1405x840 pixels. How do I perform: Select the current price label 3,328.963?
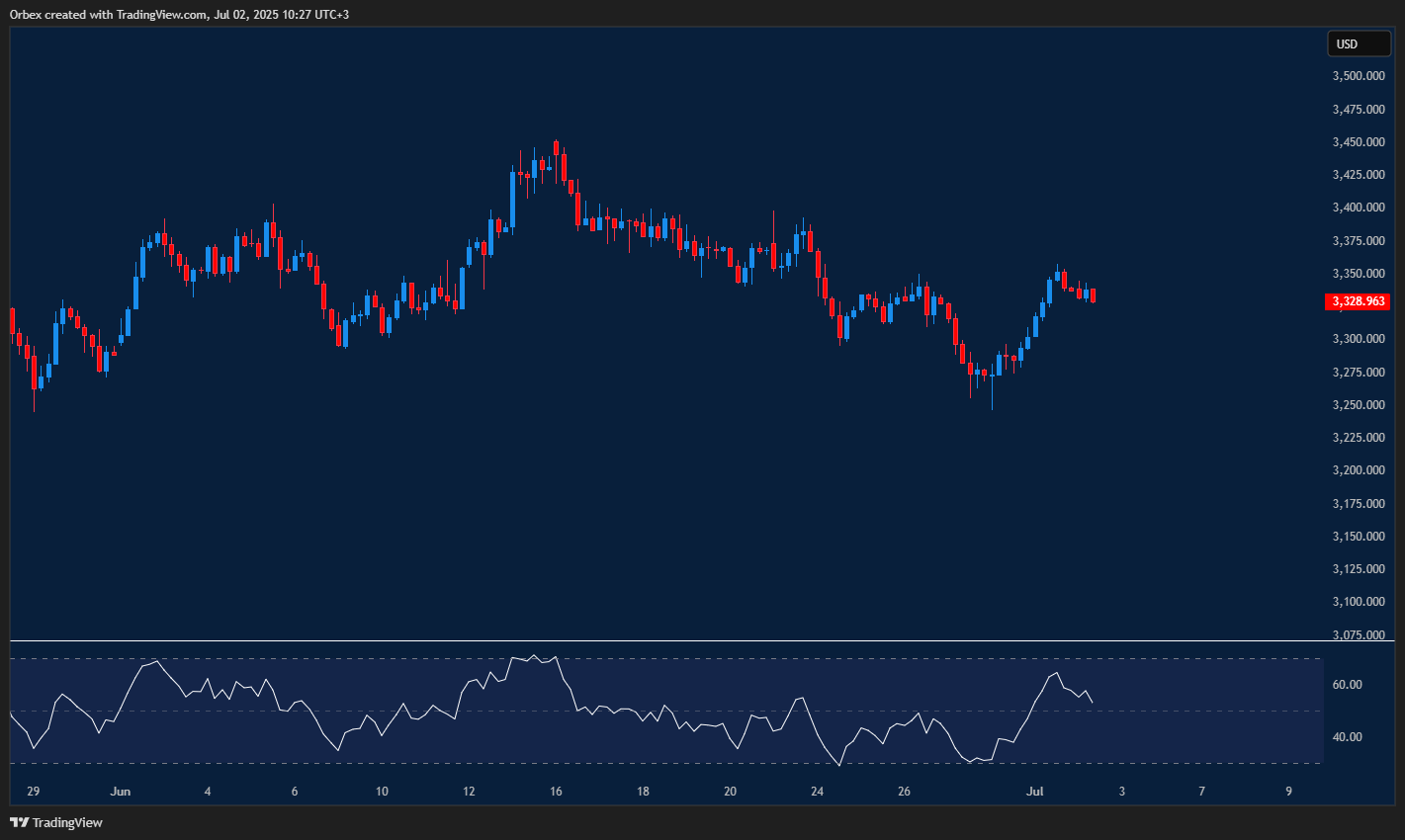point(1358,301)
